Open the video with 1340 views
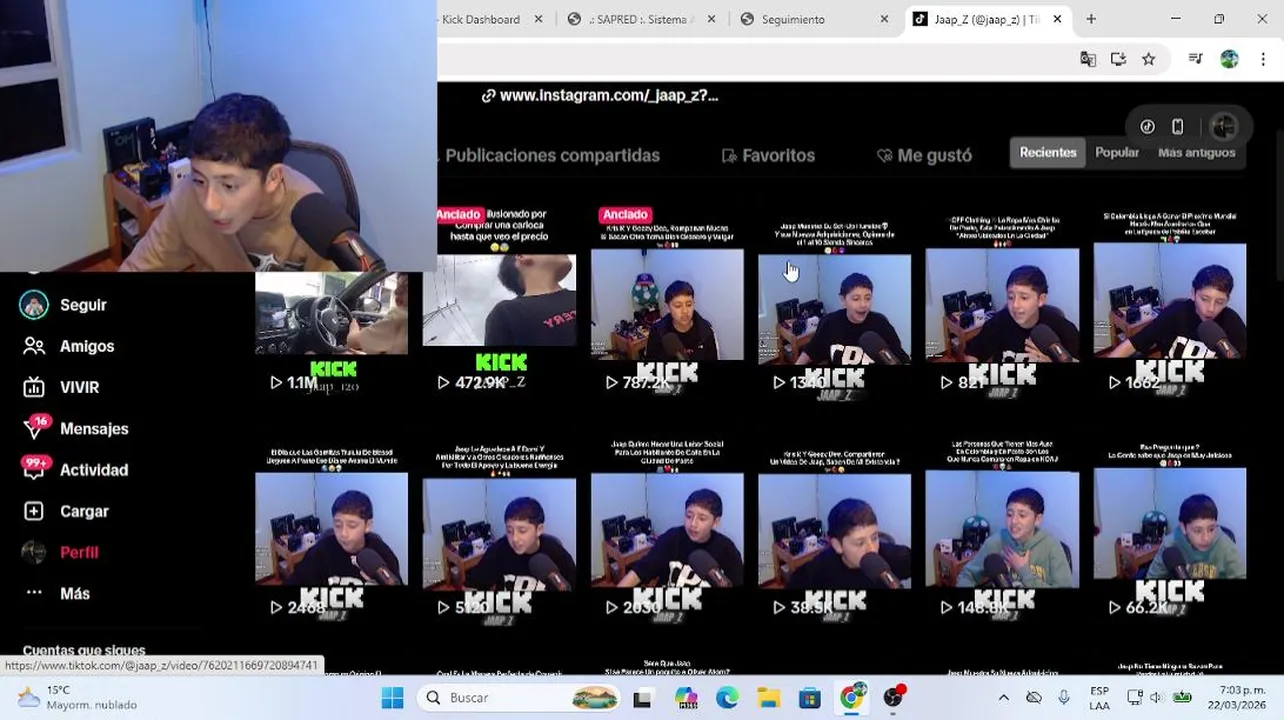1284x720 pixels. point(834,305)
